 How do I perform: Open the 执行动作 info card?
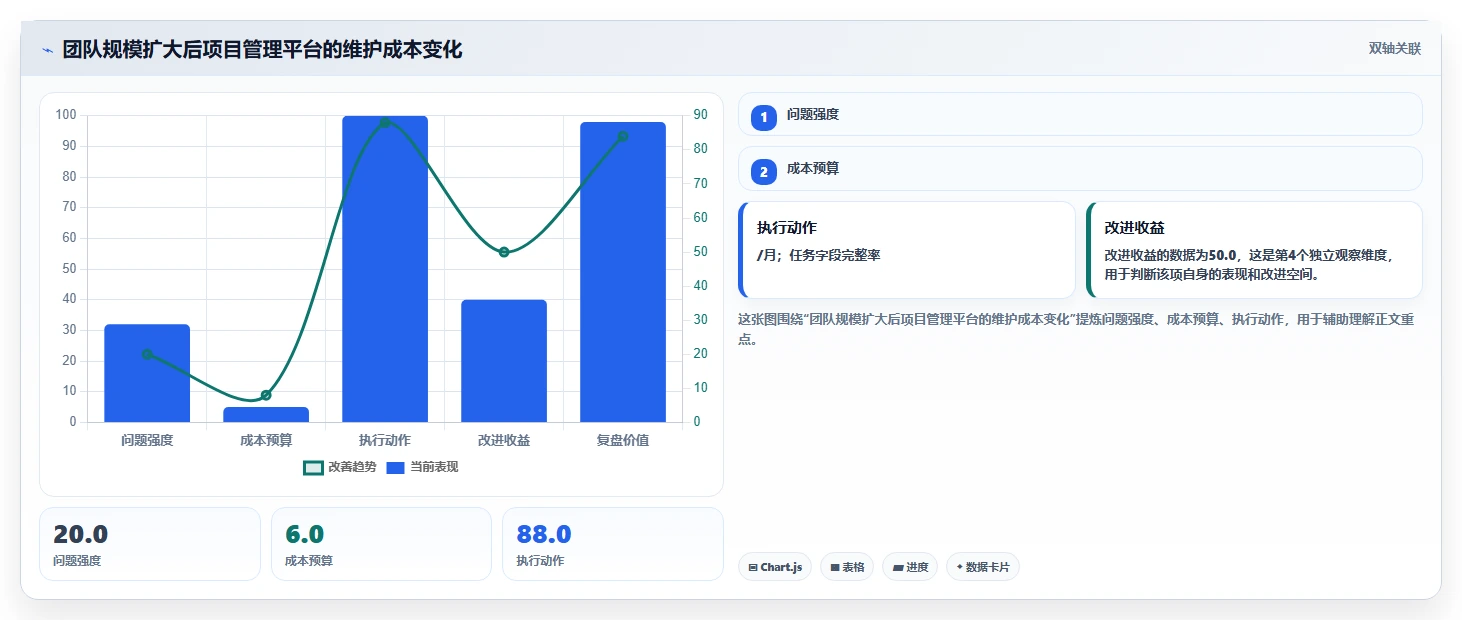(907, 250)
